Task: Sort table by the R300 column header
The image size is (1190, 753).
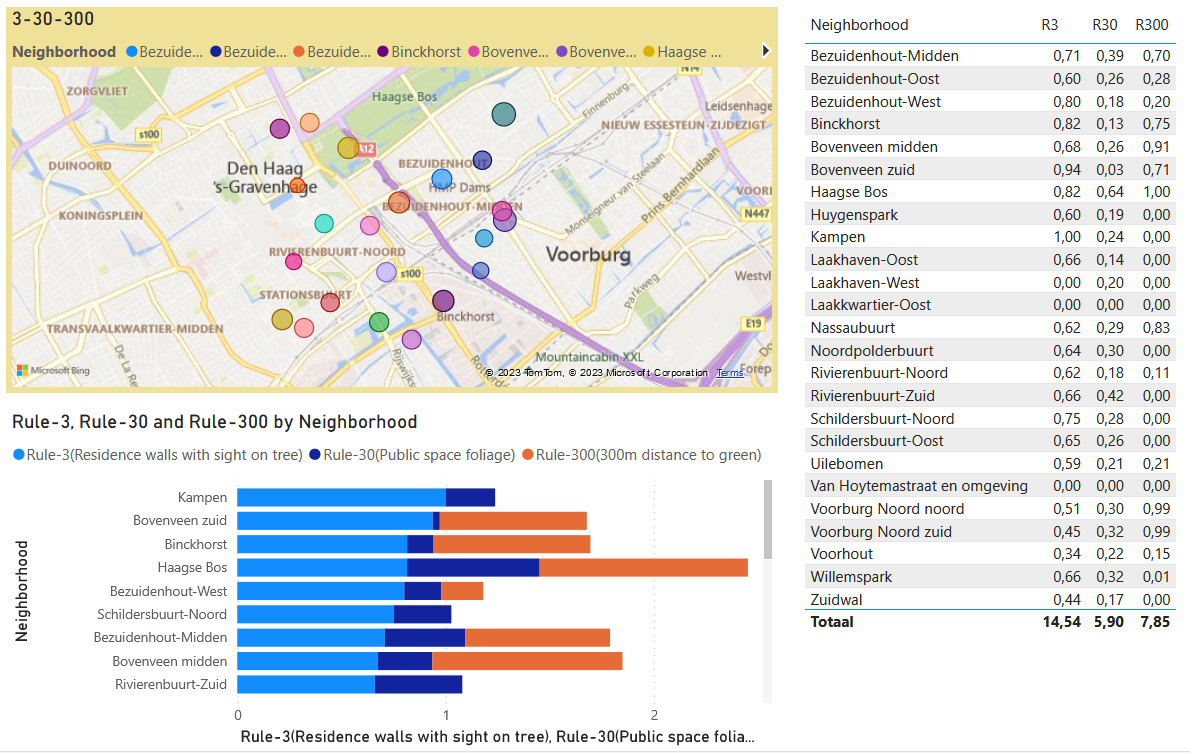Action: (x=1151, y=25)
